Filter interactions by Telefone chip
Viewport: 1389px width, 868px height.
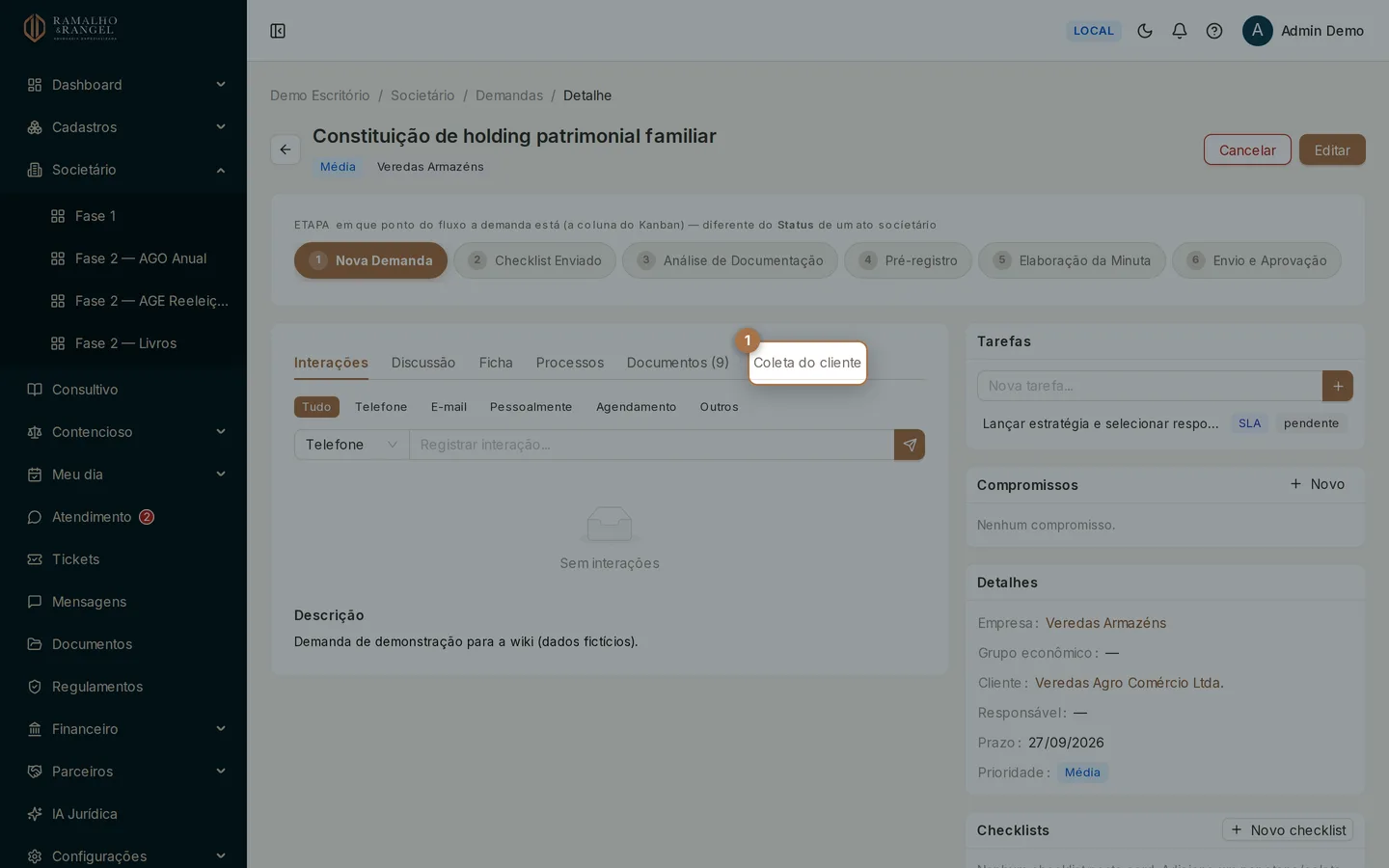coord(381,407)
